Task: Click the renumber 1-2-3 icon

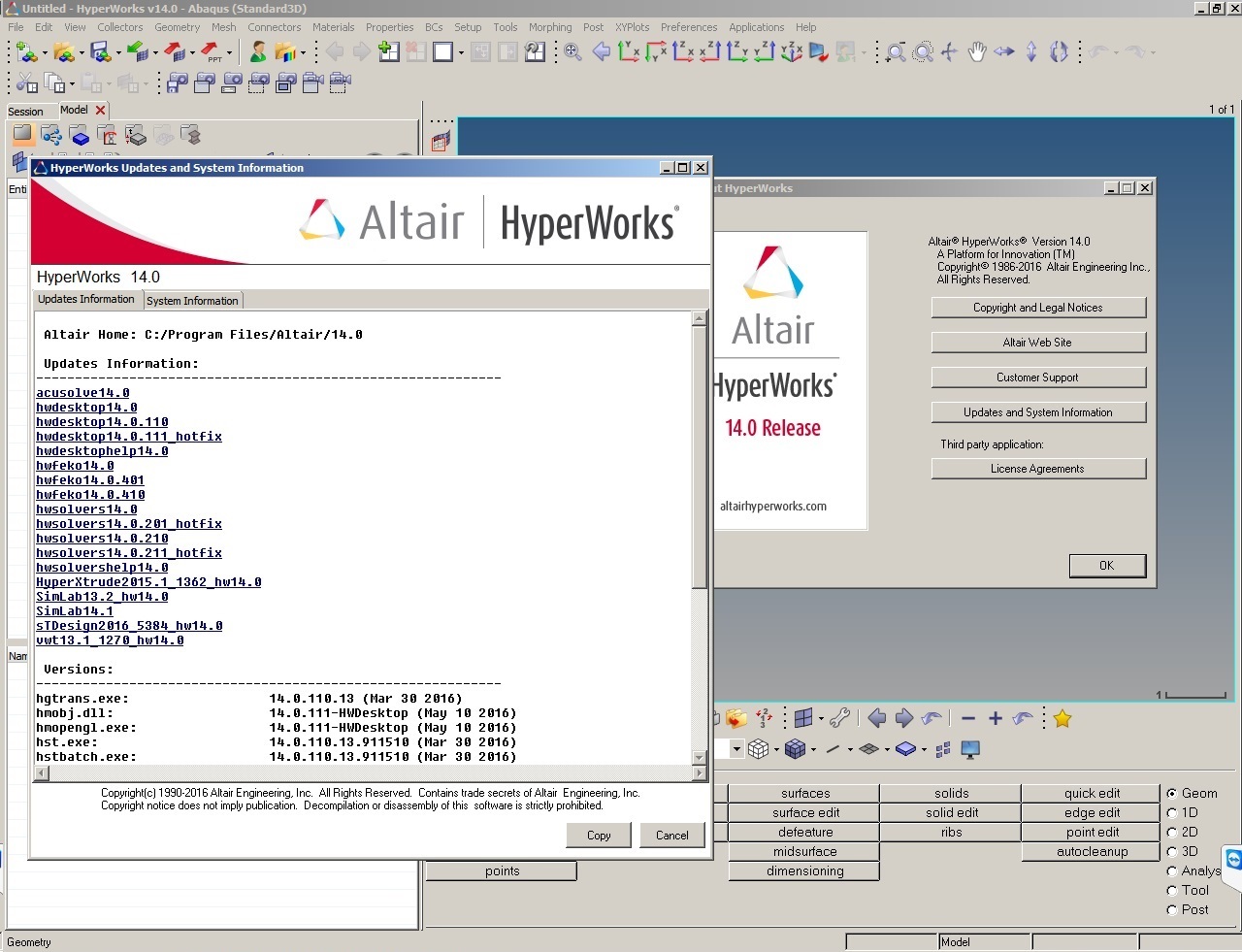Action: click(x=764, y=718)
